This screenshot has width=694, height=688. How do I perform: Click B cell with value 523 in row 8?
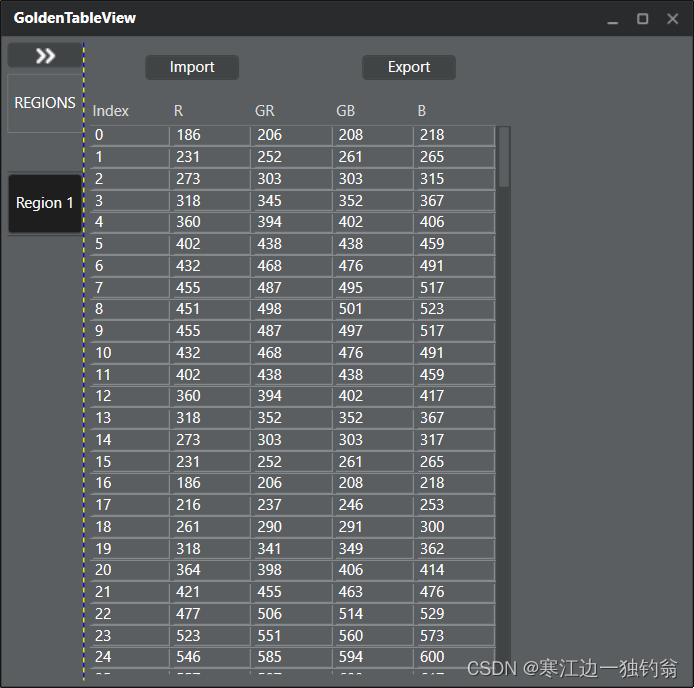tap(453, 309)
